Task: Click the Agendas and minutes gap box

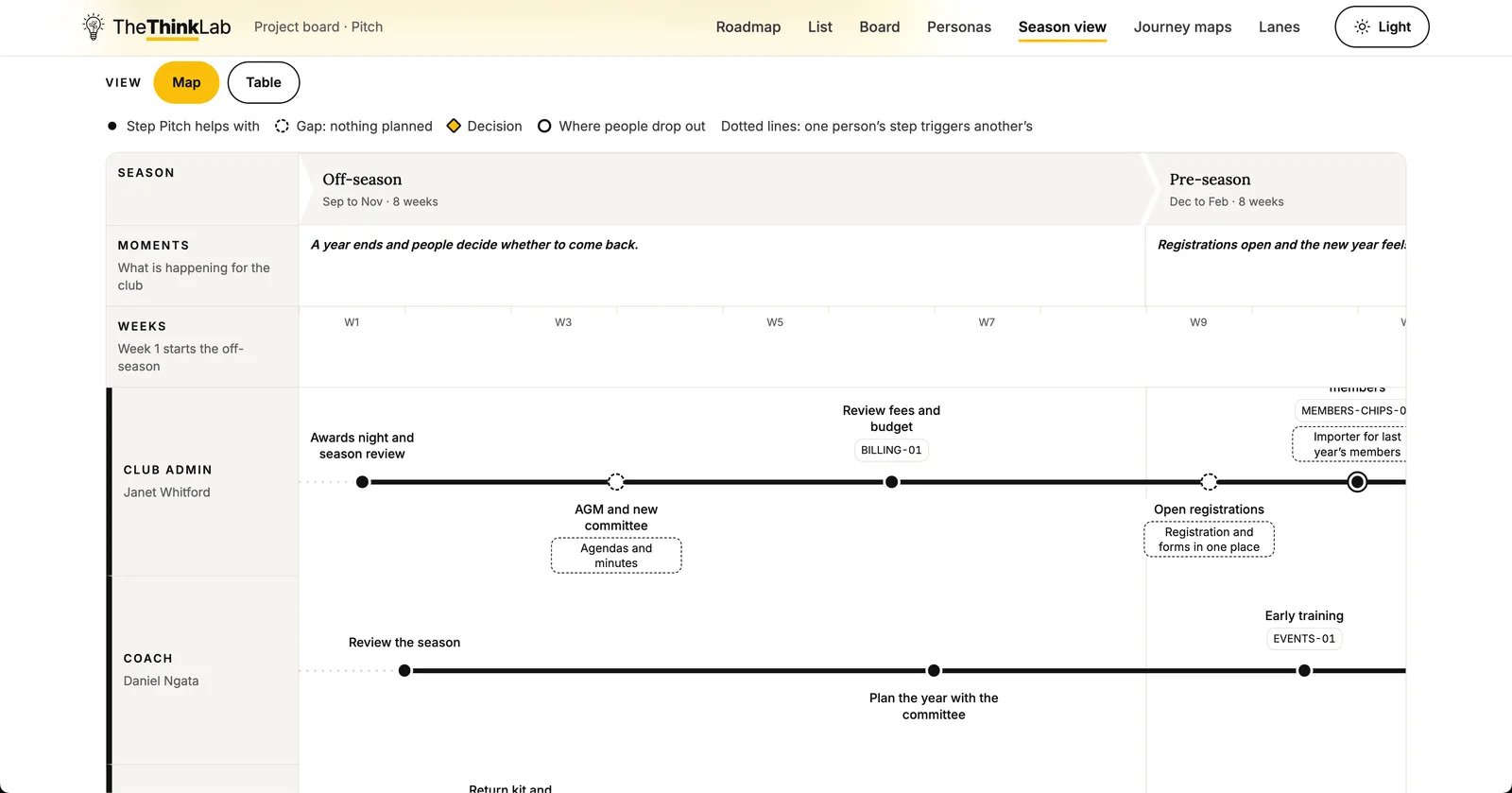Action: pos(616,556)
